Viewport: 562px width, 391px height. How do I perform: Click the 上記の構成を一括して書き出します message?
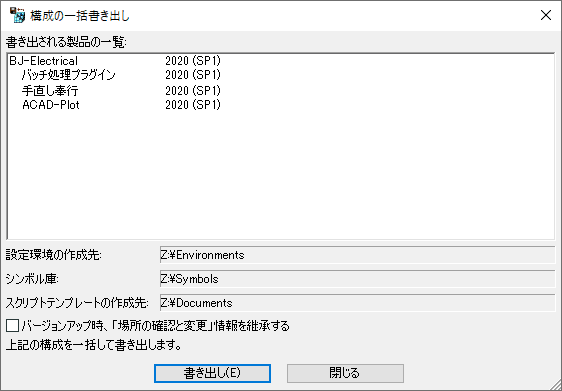pyautogui.click(x=93, y=345)
